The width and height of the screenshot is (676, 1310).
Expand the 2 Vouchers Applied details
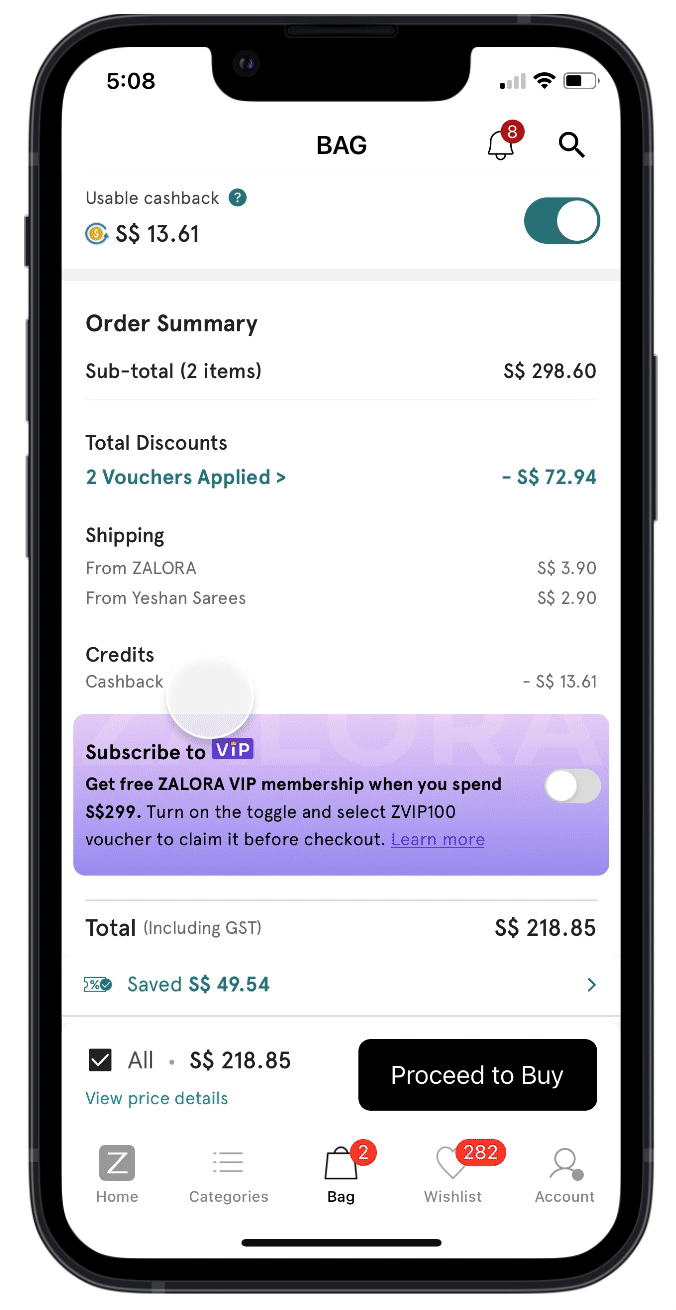point(186,478)
